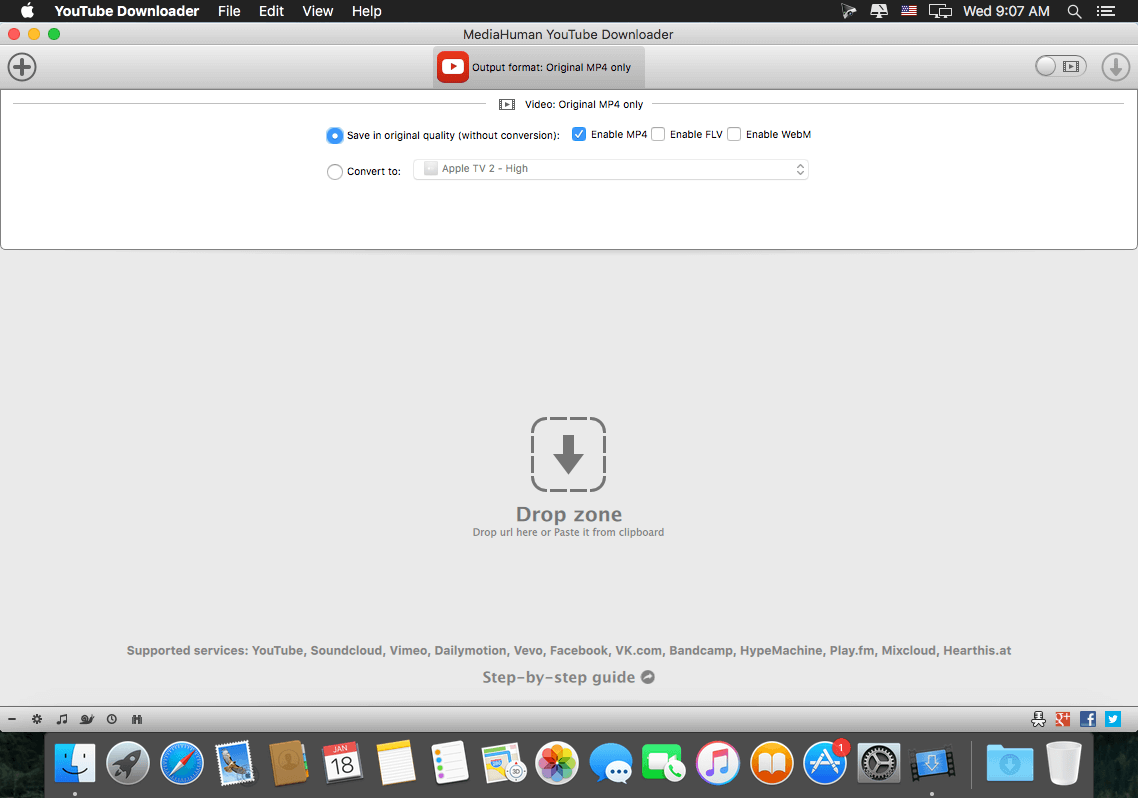Click the binoculars search icon

point(136,719)
